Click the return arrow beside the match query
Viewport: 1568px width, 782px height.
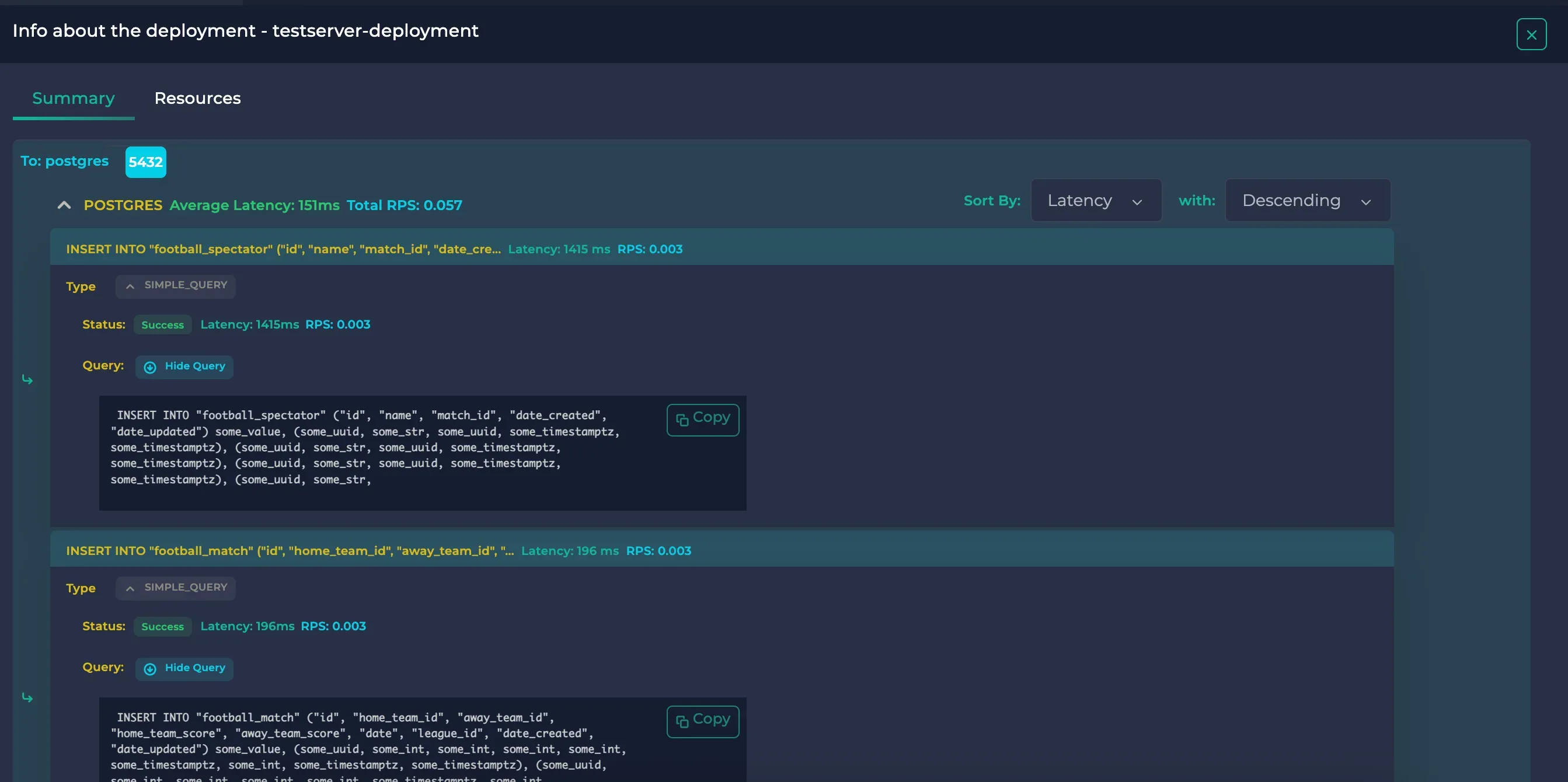(28, 698)
